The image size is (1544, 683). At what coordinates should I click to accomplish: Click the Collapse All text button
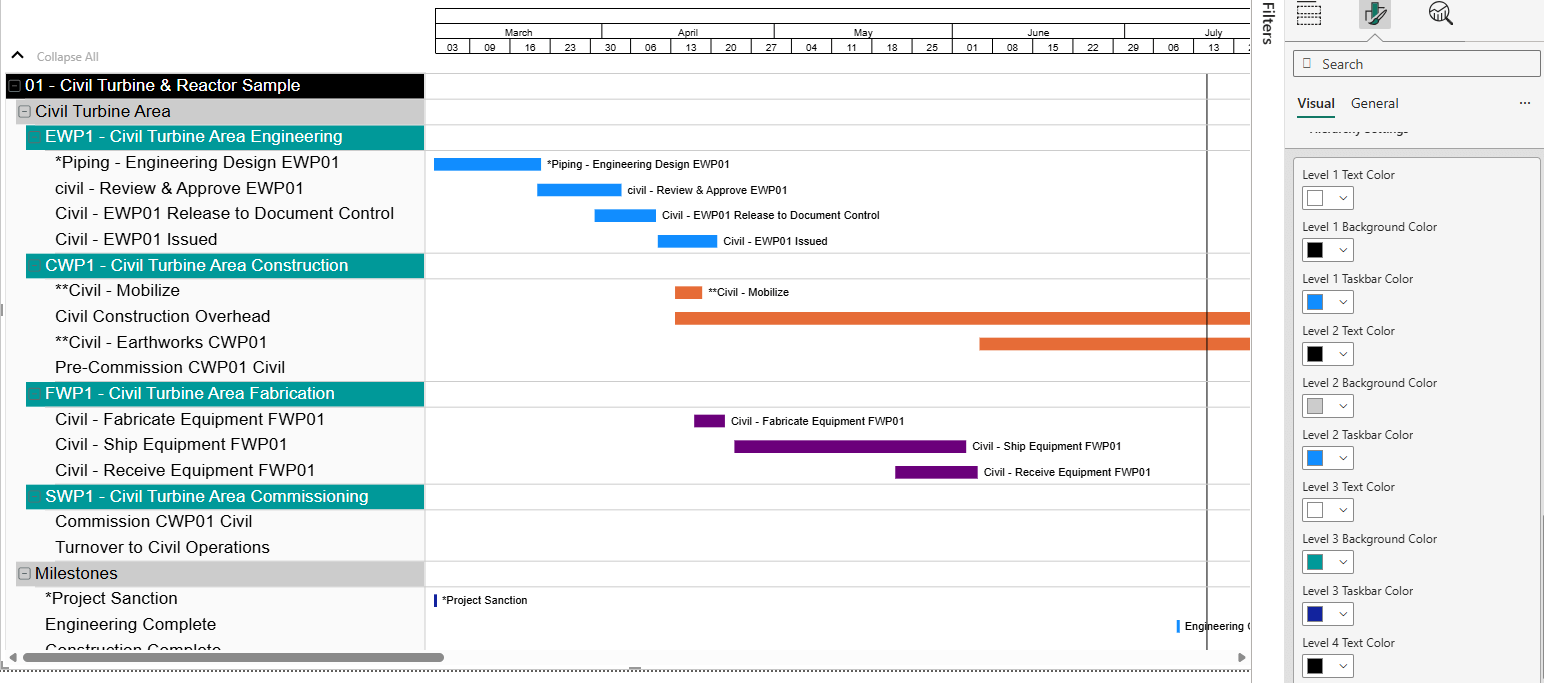[x=68, y=57]
